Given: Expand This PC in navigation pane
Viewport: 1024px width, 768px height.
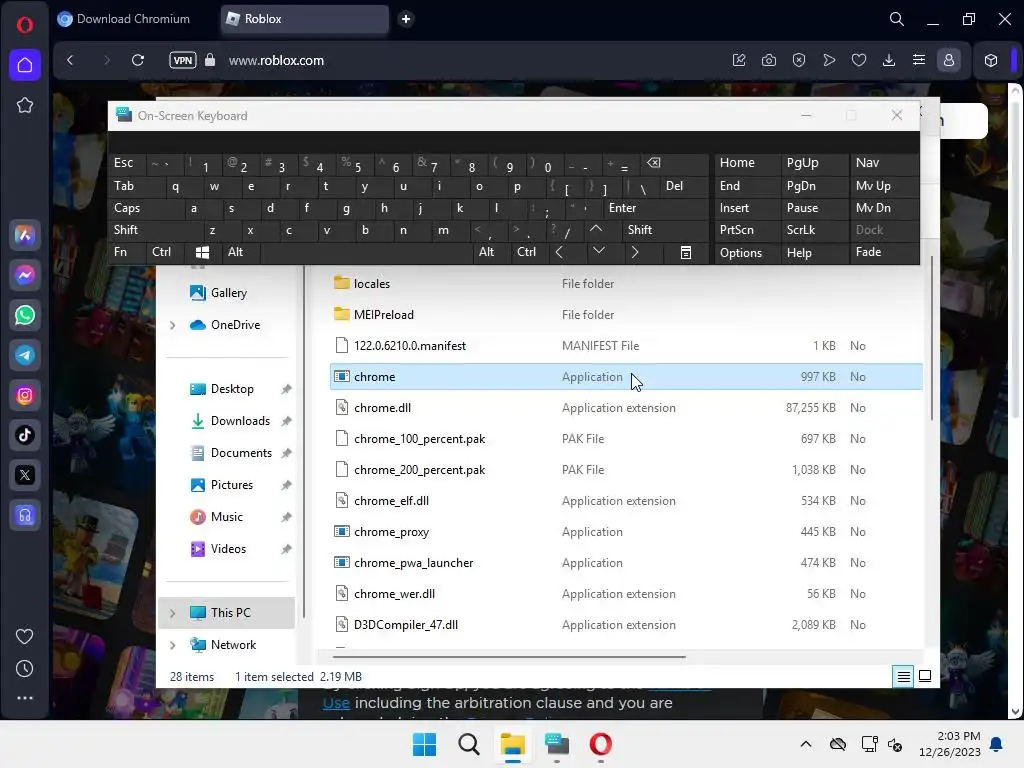Looking at the screenshot, I should (x=172, y=613).
